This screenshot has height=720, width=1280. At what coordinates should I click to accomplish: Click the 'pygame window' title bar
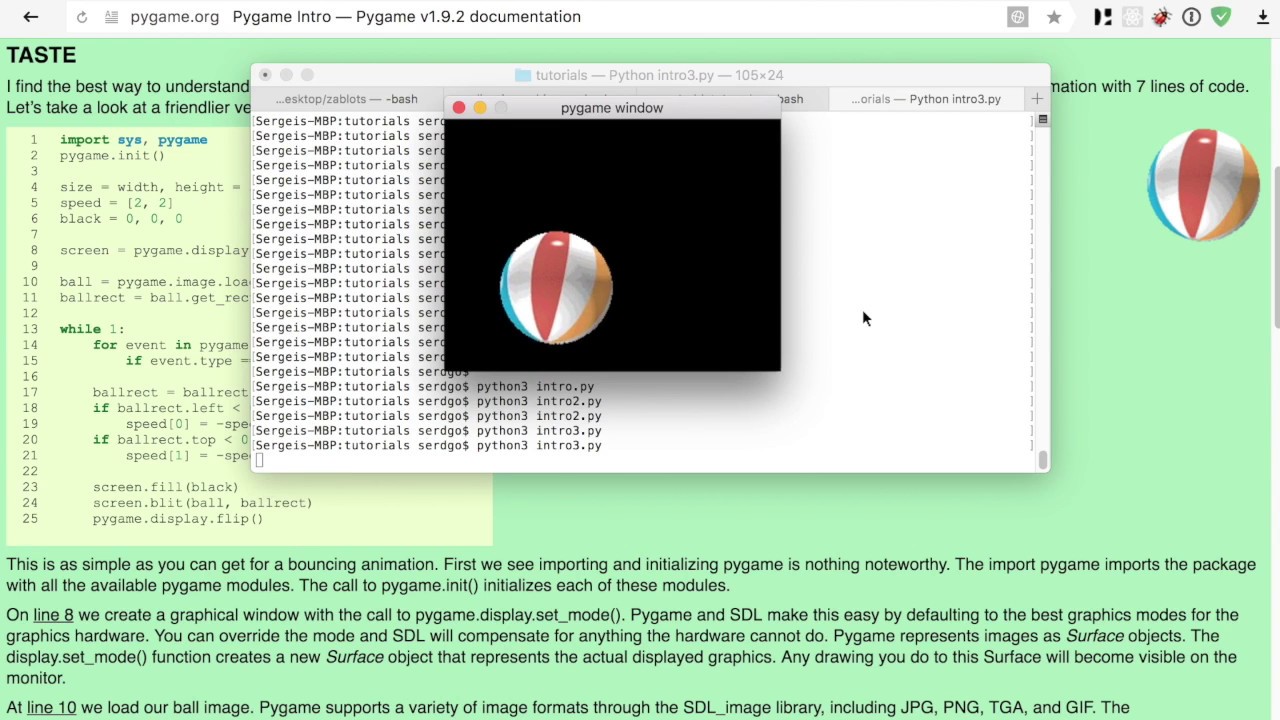pyautogui.click(x=612, y=108)
